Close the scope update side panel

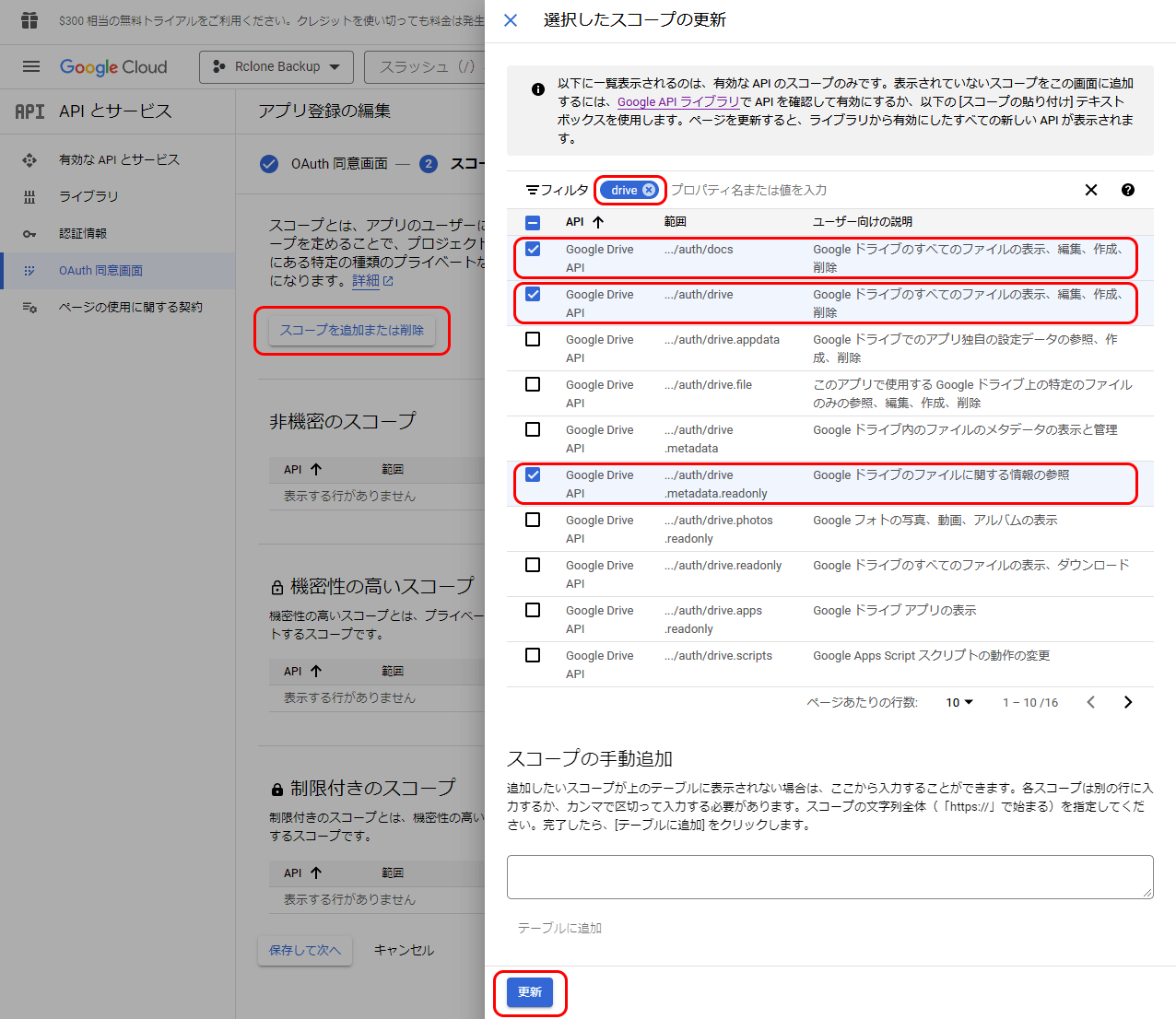[511, 20]
